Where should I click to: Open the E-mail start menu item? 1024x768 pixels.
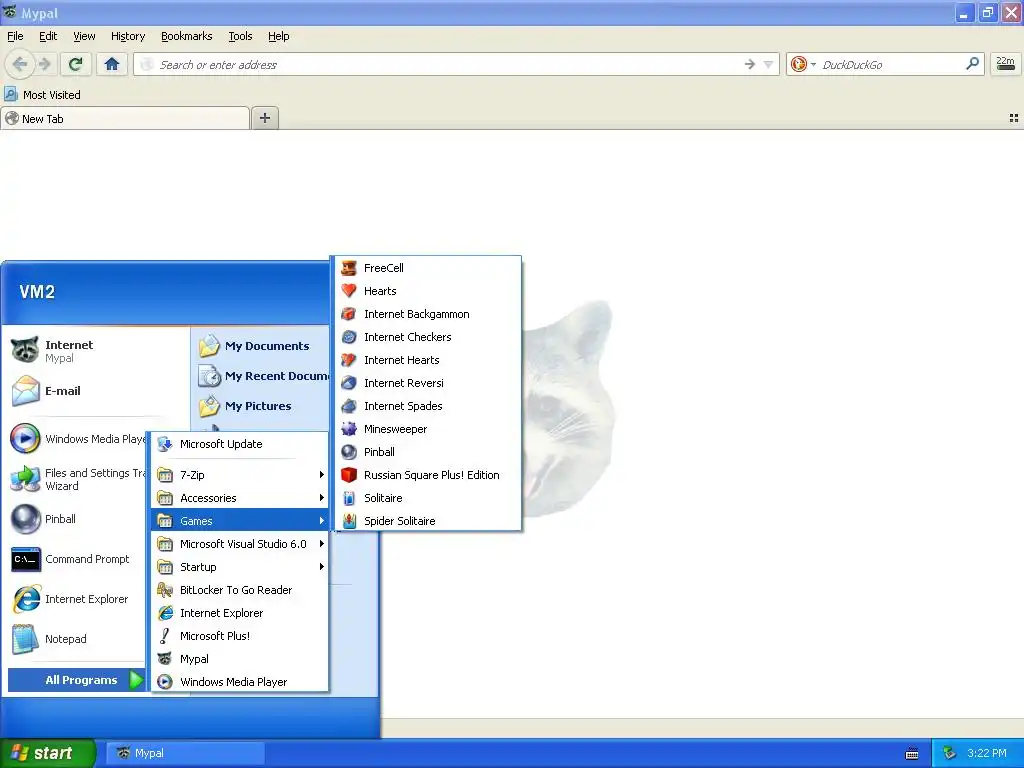click(97, 391)
